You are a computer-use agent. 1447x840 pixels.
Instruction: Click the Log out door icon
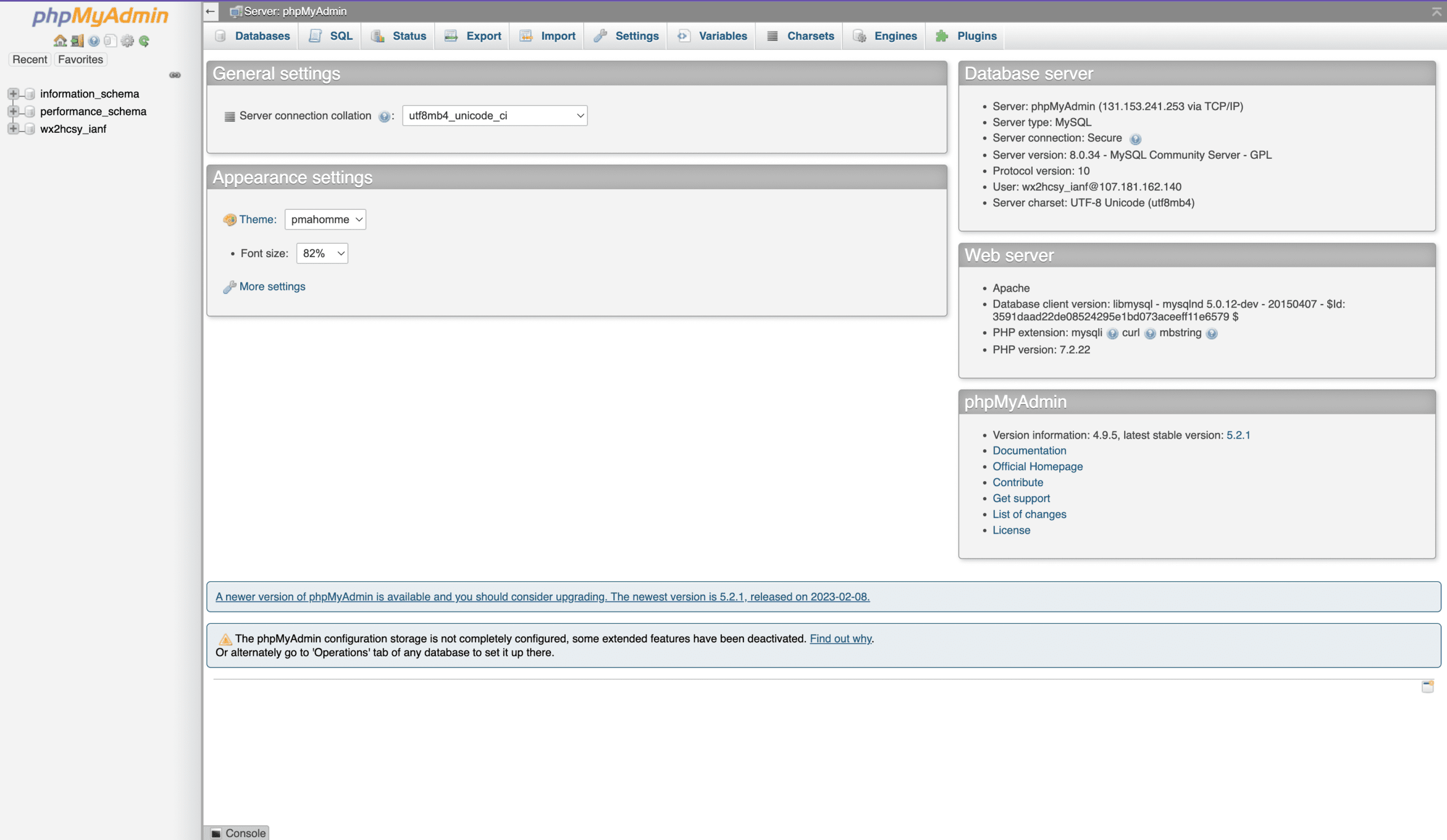point(77,41)
